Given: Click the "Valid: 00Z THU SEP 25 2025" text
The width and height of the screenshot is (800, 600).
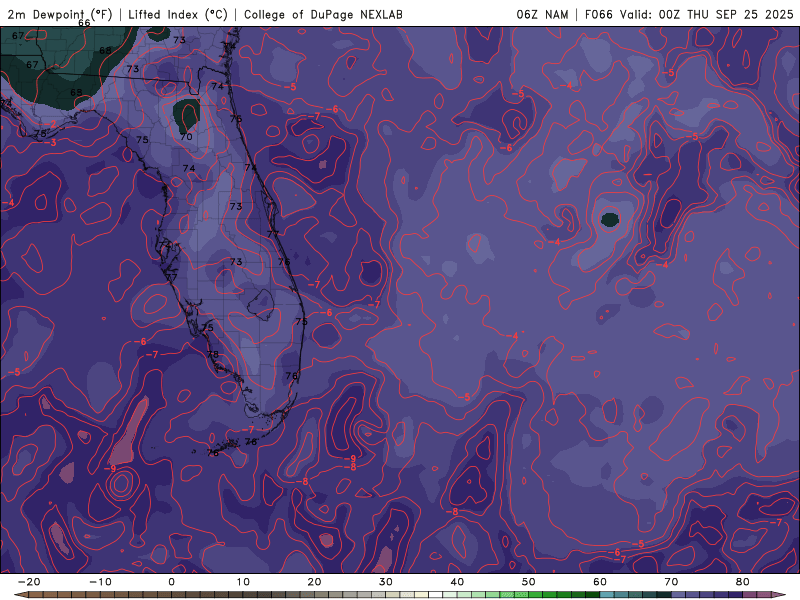Looking at the screenshot, I should 707,15.
